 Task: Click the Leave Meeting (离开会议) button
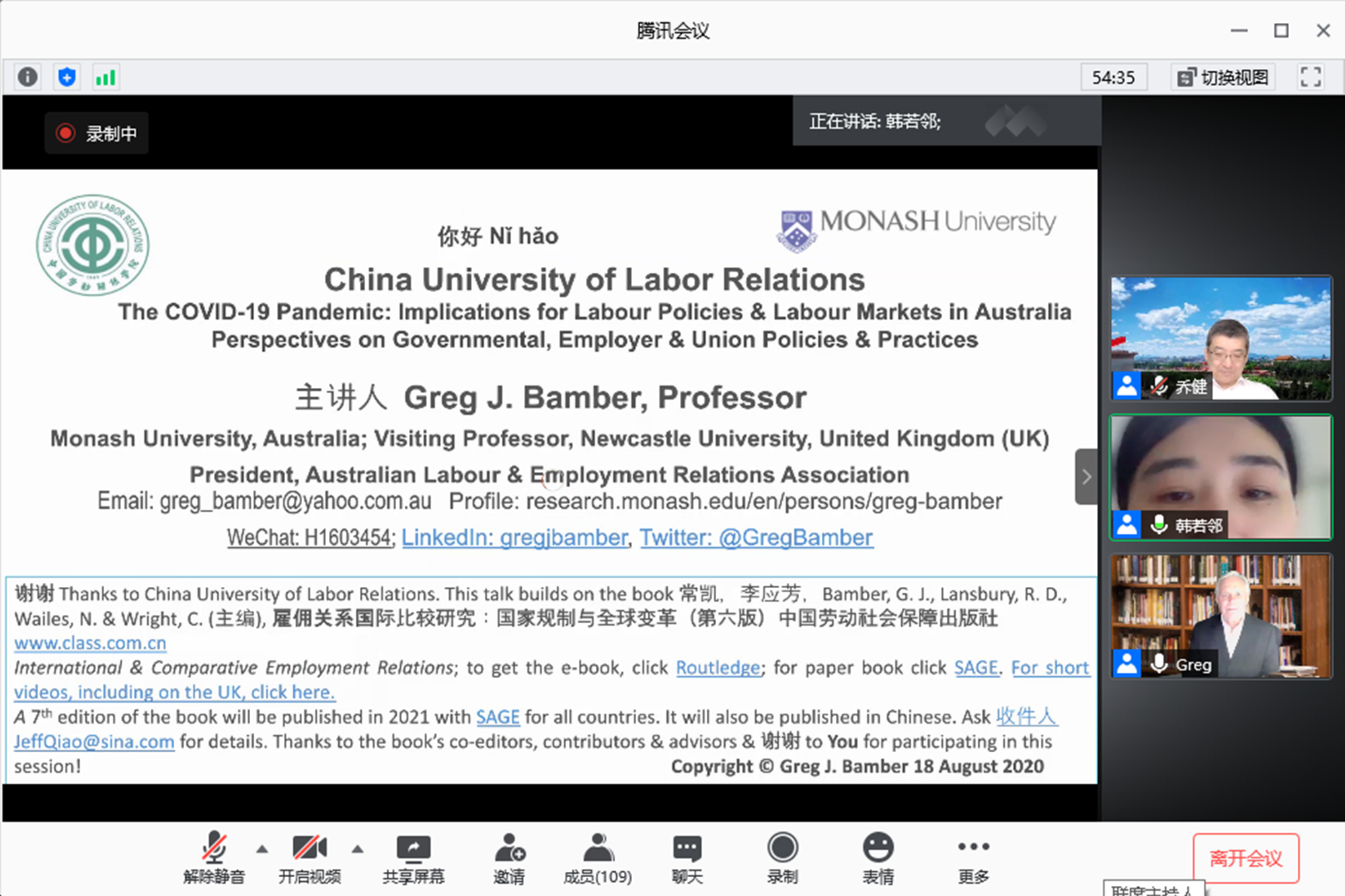pos(1245,858)
